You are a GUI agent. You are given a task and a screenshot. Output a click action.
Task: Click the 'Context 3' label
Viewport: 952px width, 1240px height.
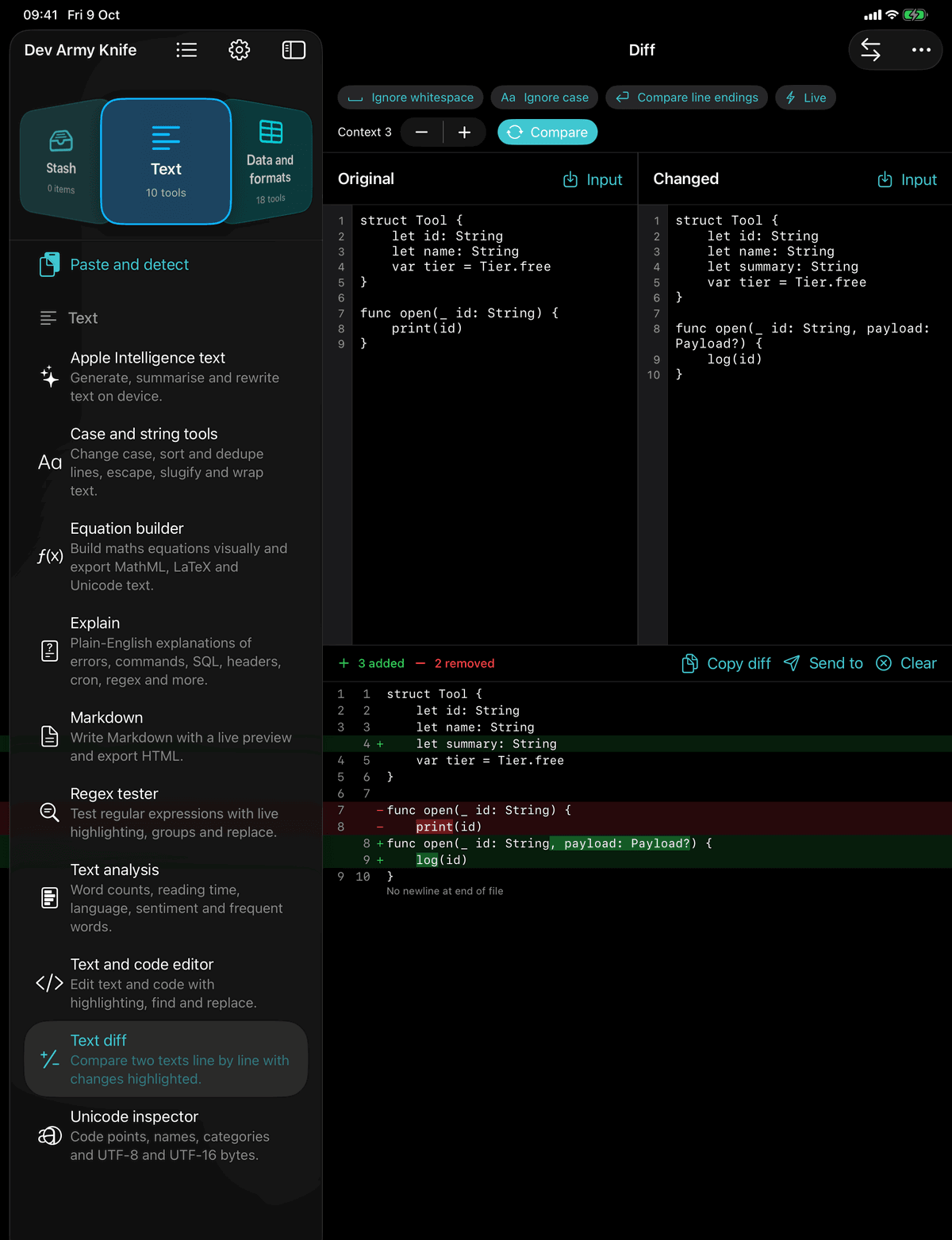coord(365,132)
